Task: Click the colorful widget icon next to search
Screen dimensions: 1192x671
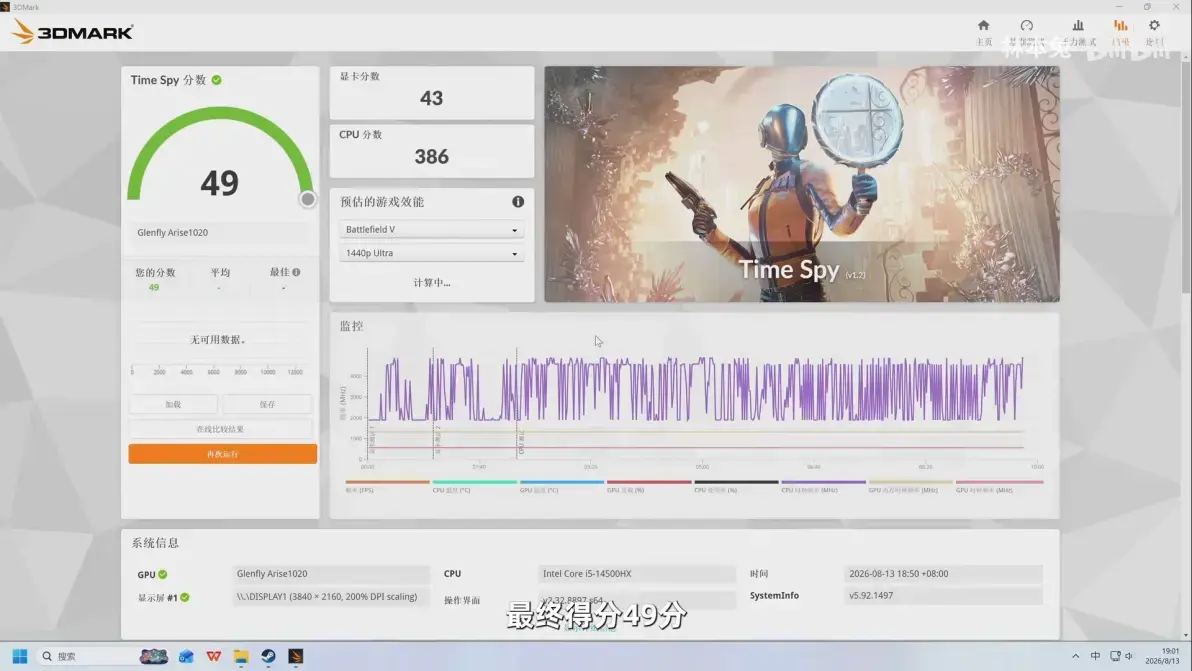Action: [154, 656]
